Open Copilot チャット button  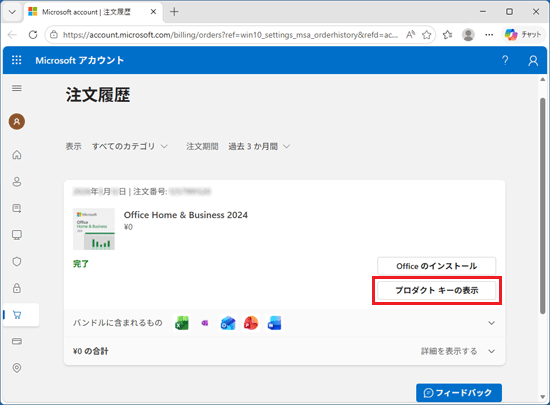click(x=523, y=35)
